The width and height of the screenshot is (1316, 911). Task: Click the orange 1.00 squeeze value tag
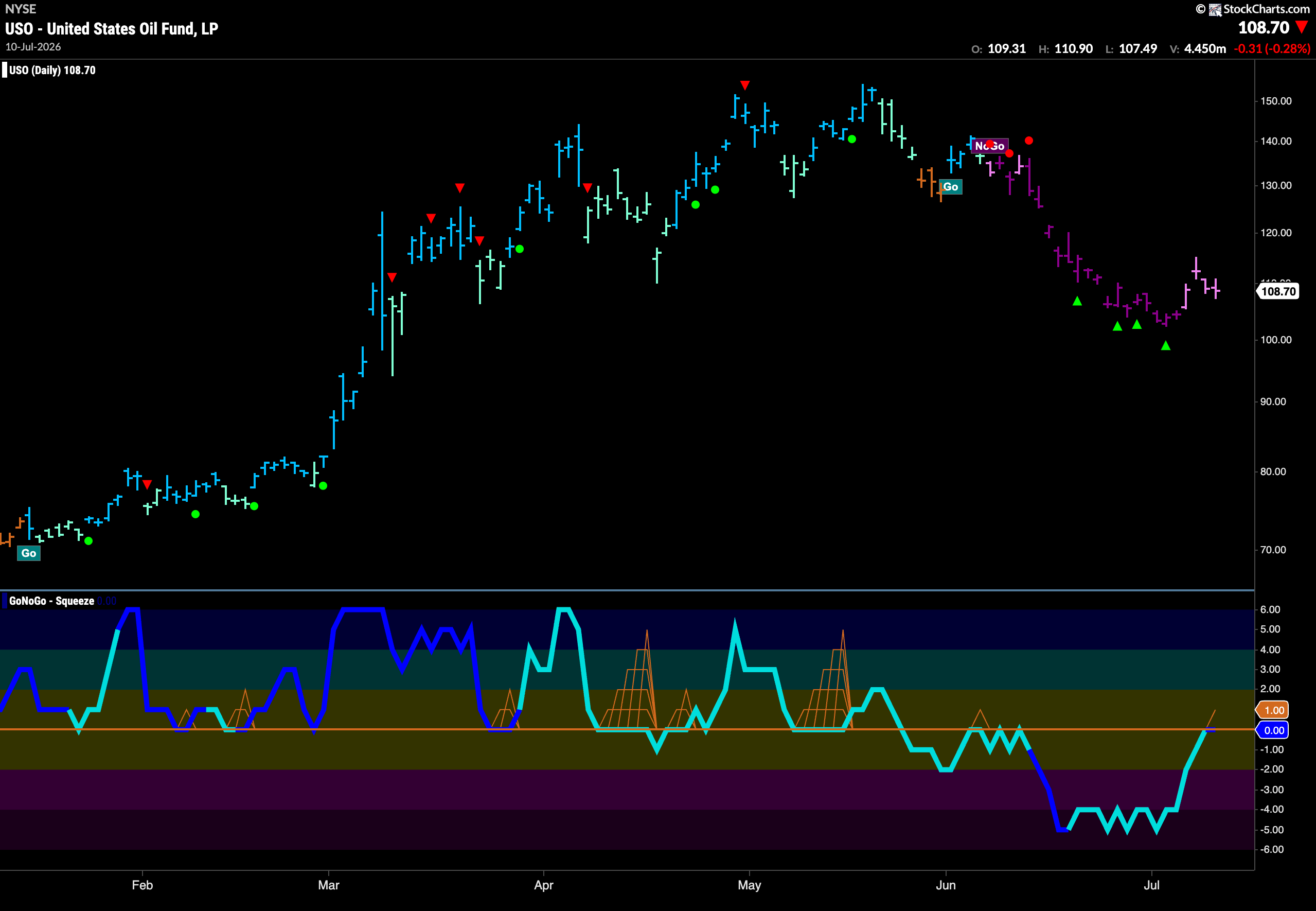[x=1273, y=710]
